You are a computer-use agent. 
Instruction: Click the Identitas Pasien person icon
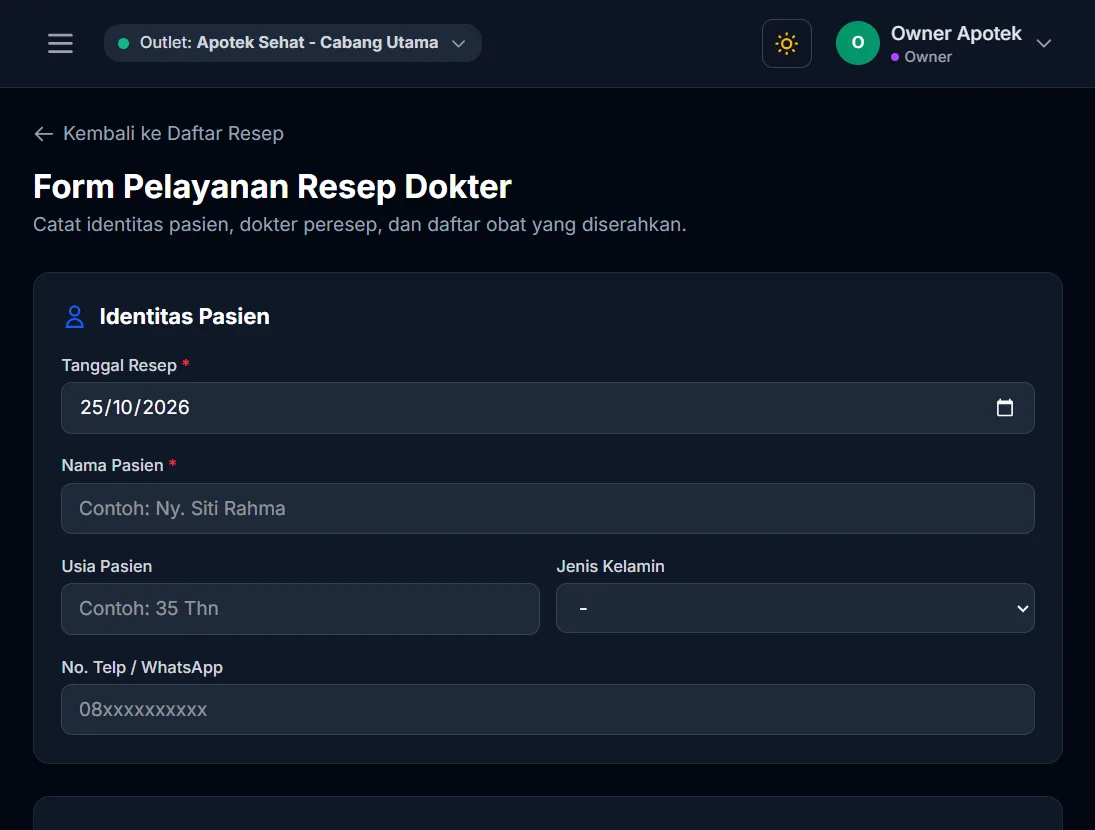tap(75, 317)
